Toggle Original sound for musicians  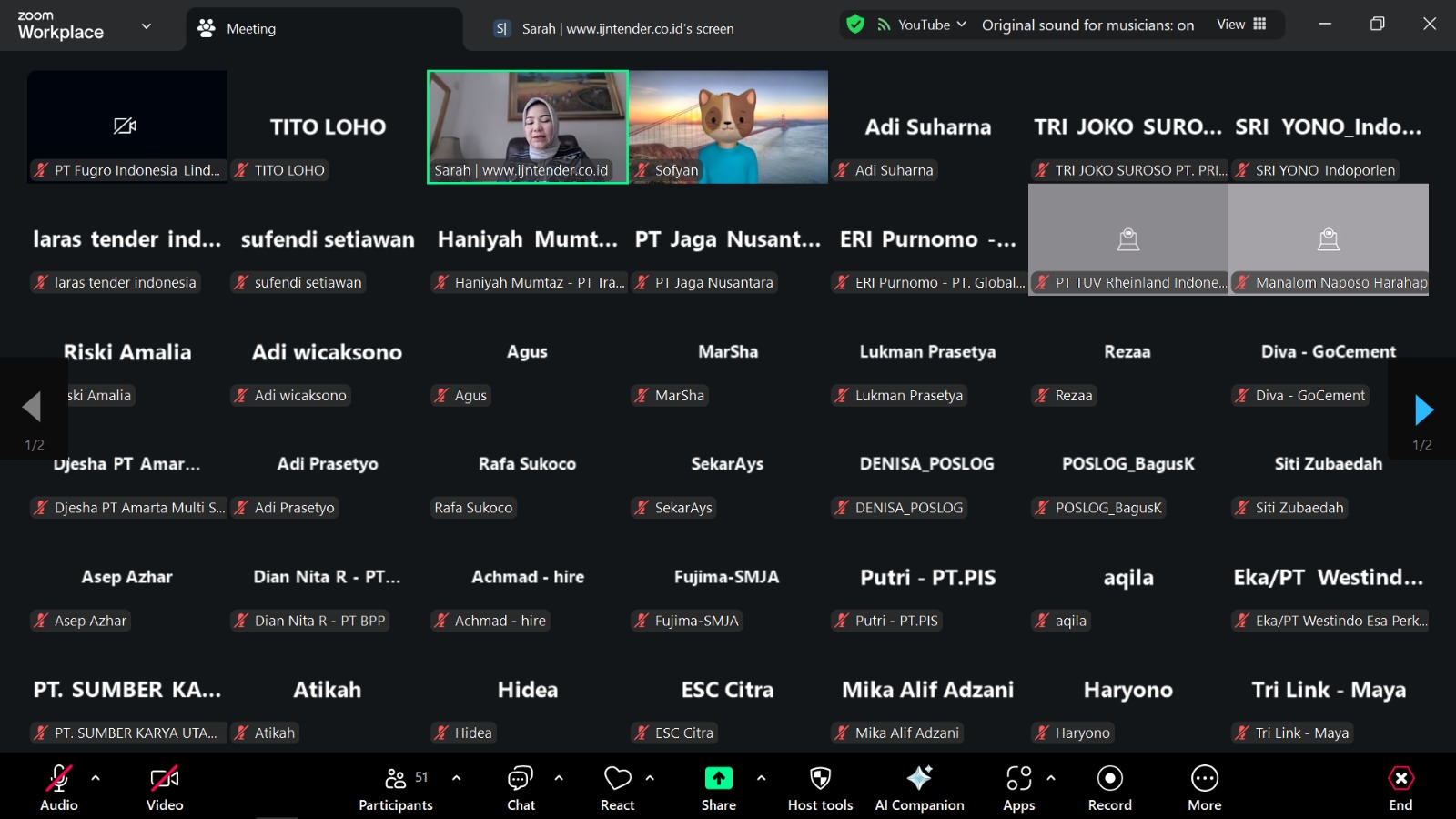coord(1087,25)
